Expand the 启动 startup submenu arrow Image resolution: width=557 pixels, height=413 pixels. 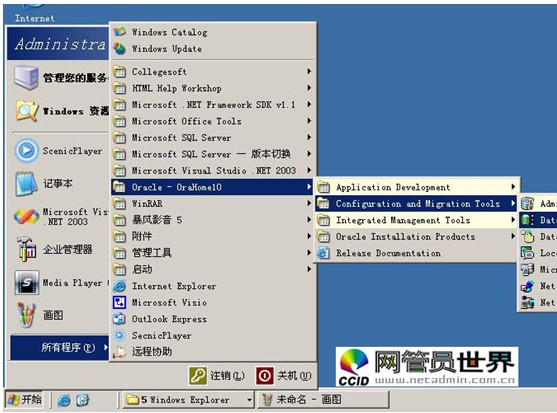tap(309, 269)
